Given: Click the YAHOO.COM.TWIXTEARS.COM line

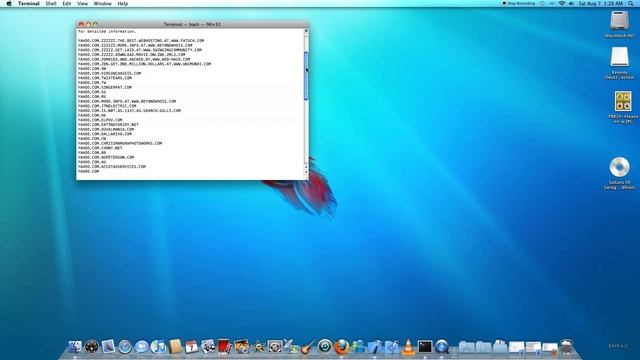Looking at the screenshot, I should (x=105, y=78).
